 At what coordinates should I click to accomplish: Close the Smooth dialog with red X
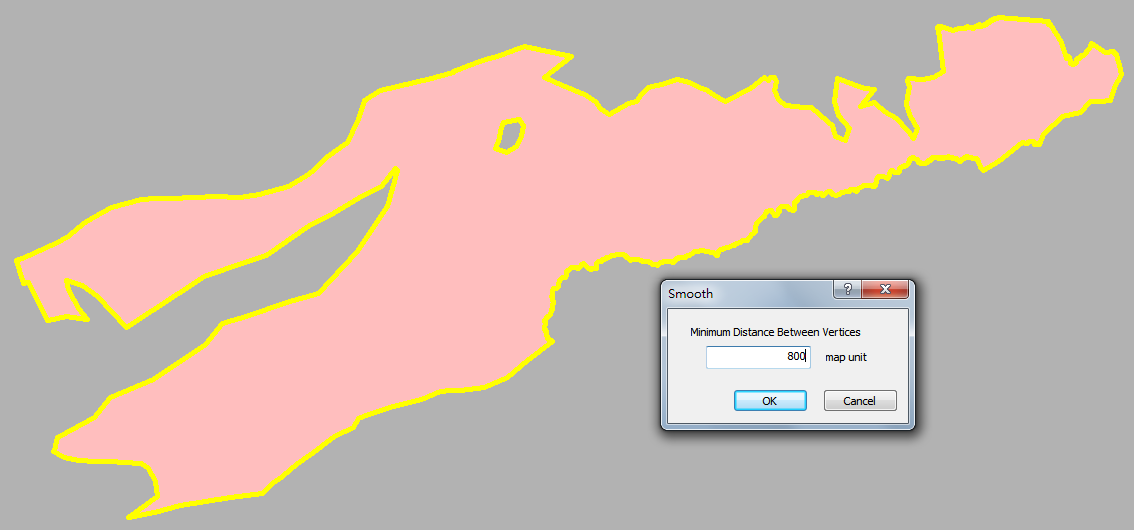click(x=884, y=289)
